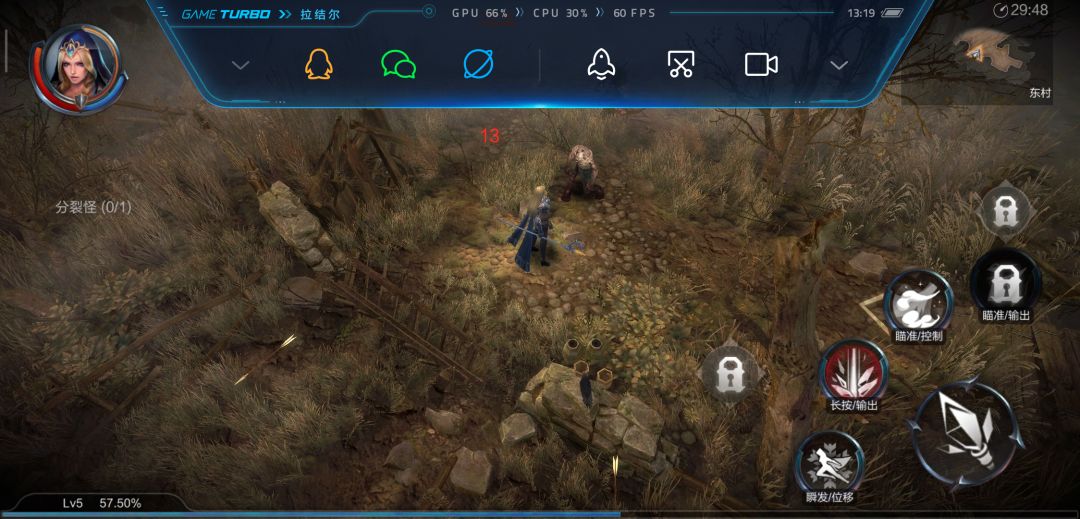Activate the 长按/输出 red skill
This screenshot has width=1080, height=519.
pos(854,374)
